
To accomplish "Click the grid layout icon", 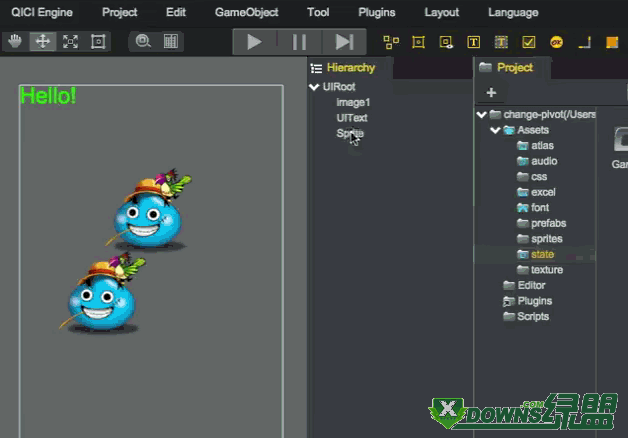I will coord(171,41).
